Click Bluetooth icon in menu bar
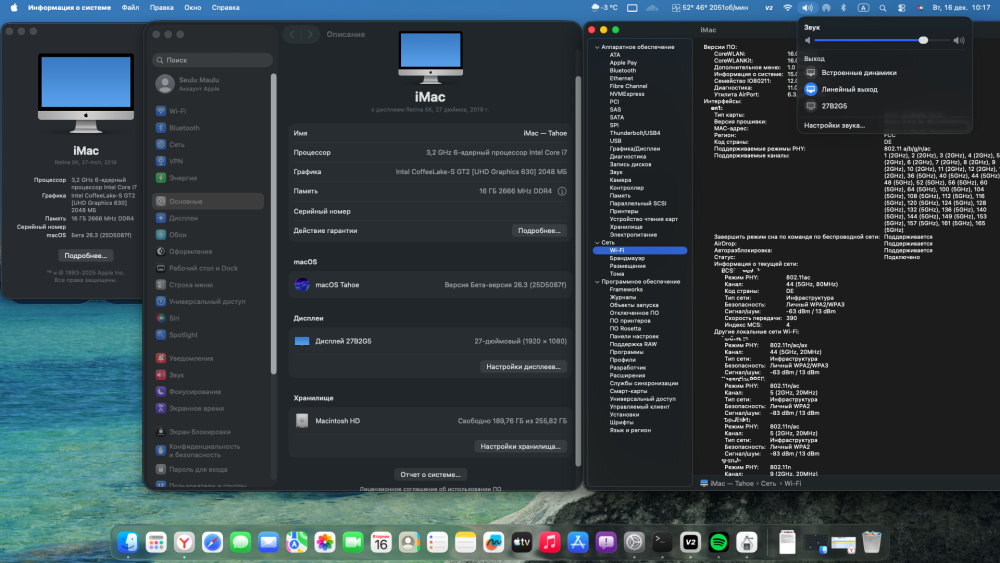This screenshot has width=1000, height=563. click(x=843, y=8)
